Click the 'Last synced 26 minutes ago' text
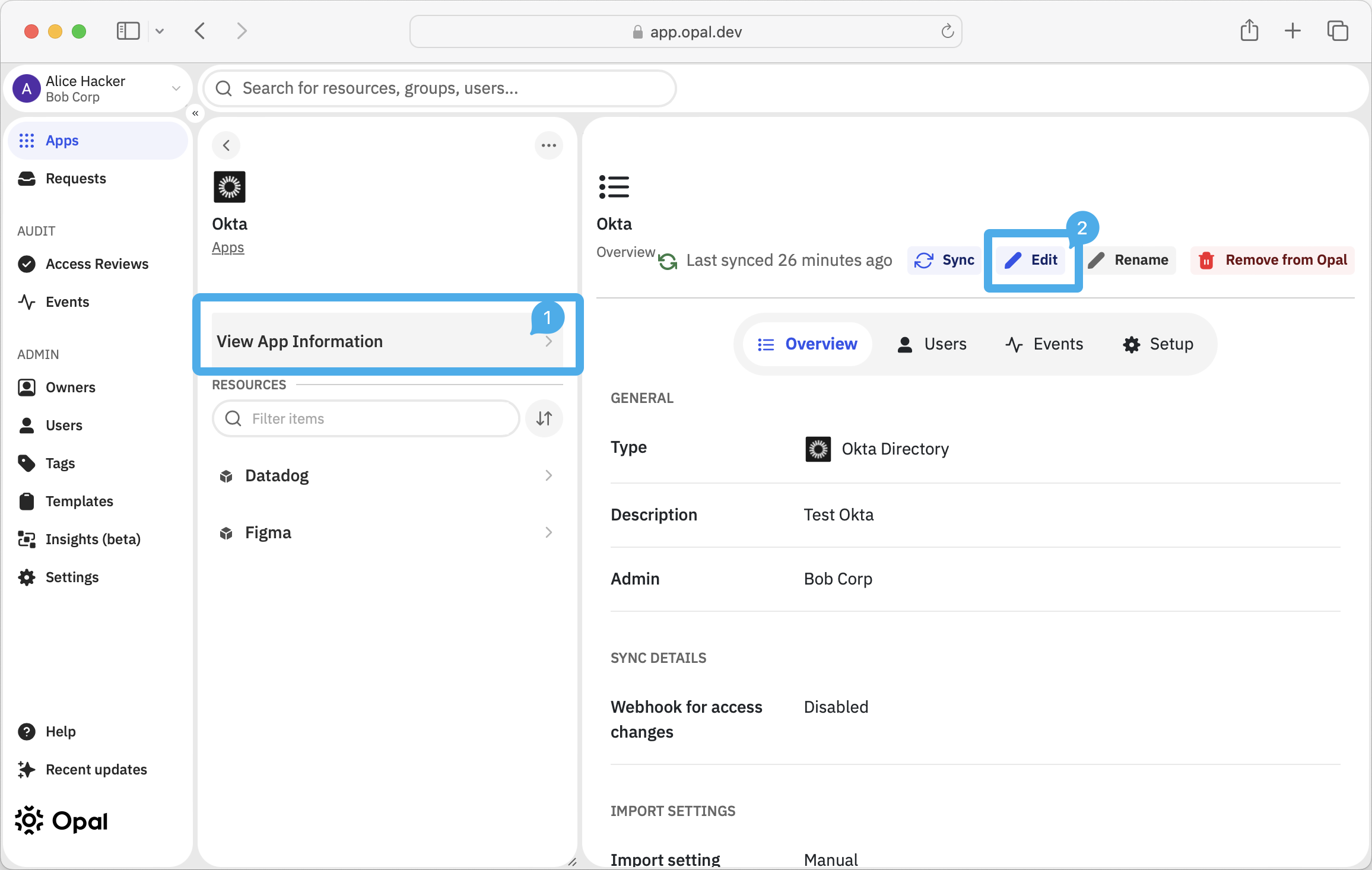1372x870 pixels. tap(789, 261)
